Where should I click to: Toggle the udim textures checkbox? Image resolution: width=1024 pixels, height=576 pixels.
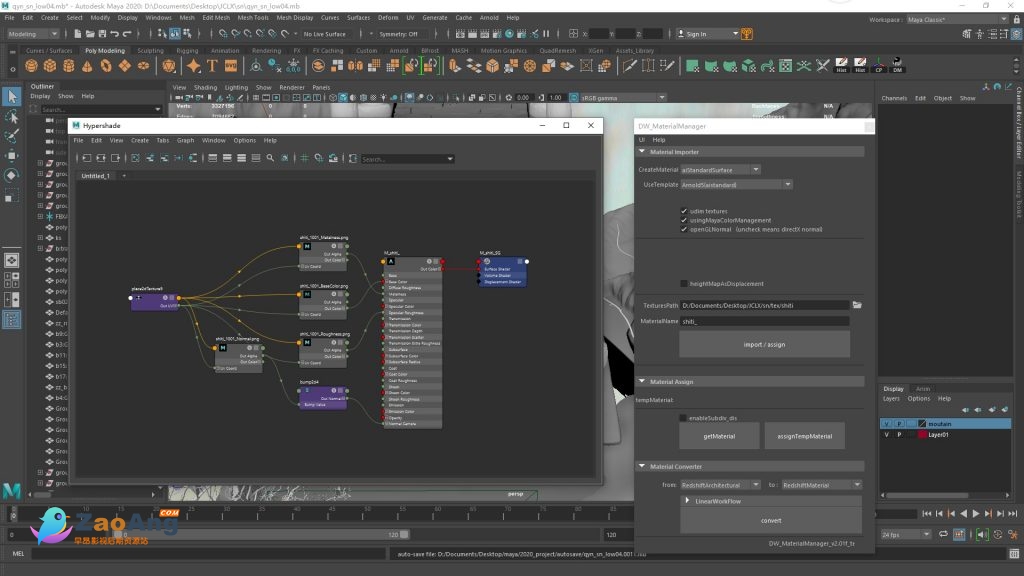(684, 211)
